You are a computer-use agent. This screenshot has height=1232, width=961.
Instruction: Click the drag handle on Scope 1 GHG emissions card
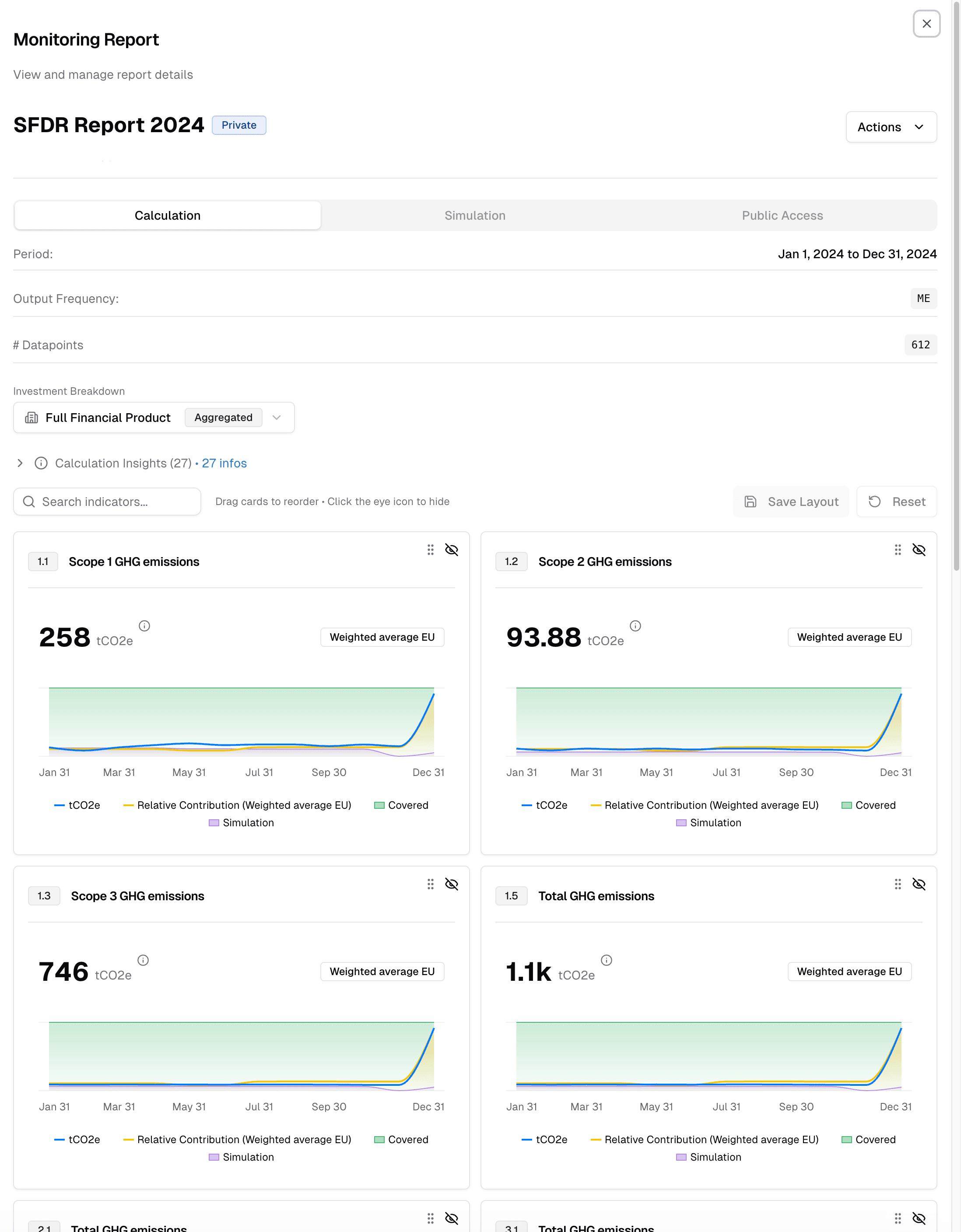pyautogui.click(x=430, y=549)
